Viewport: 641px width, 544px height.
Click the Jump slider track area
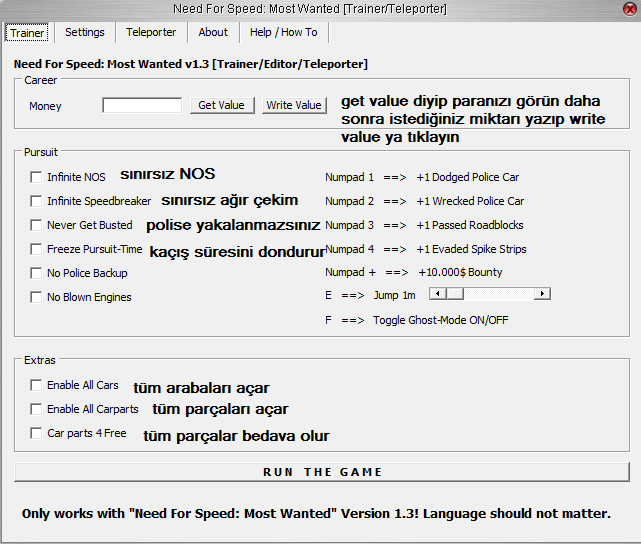(499, 294)
